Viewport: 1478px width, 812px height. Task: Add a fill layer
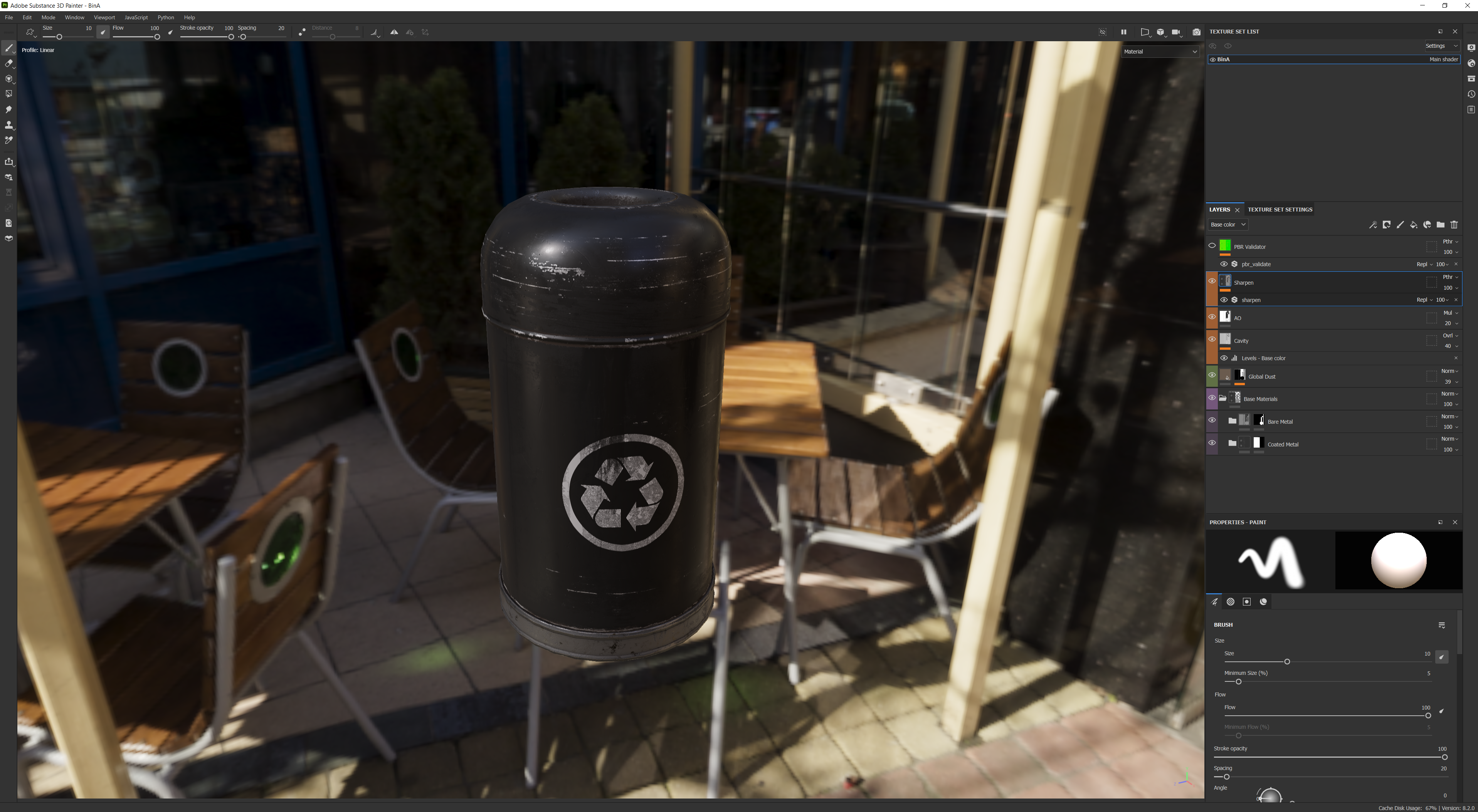coord(1414,225)
